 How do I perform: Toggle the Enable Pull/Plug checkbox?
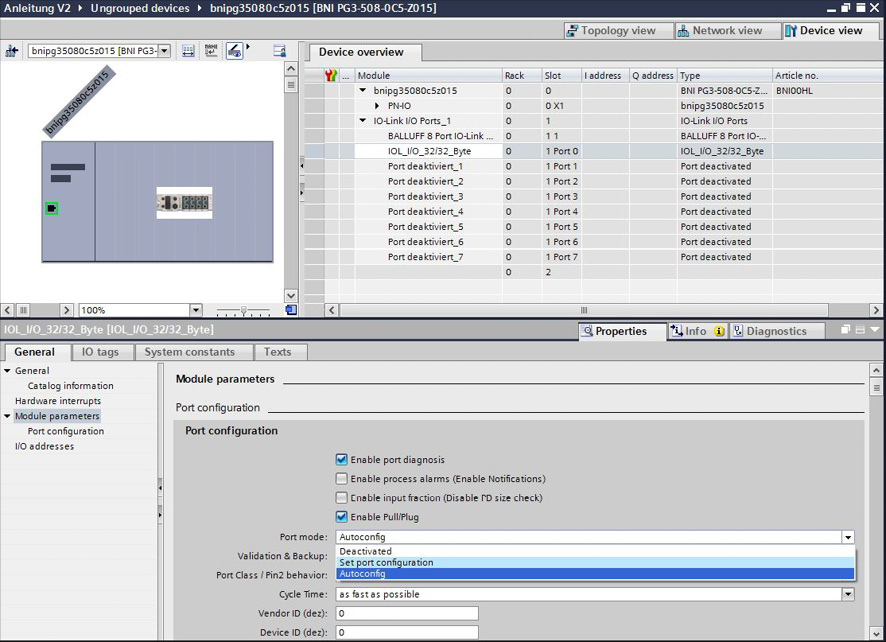(342, 517)
